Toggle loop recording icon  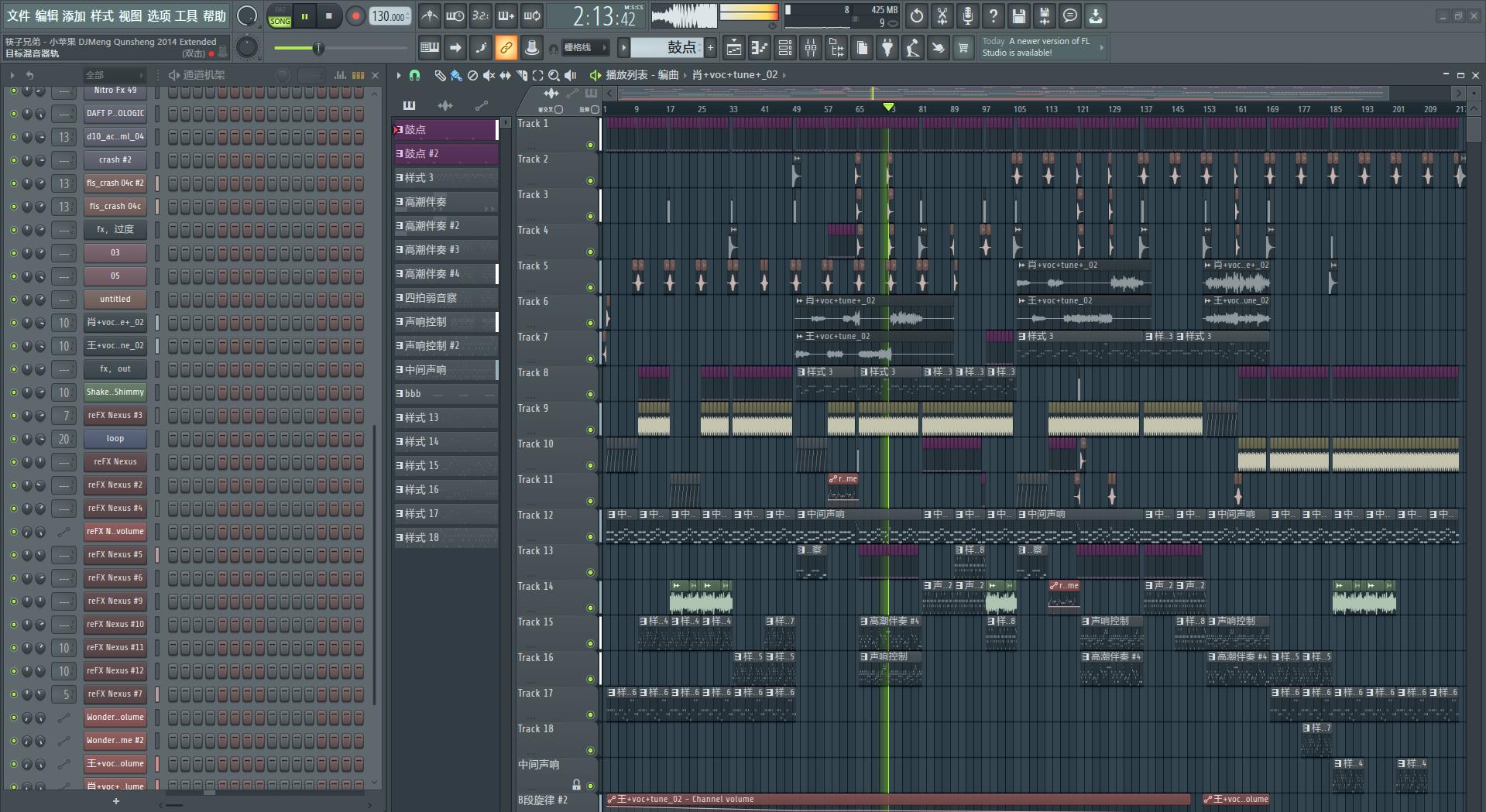pos(532,15)
